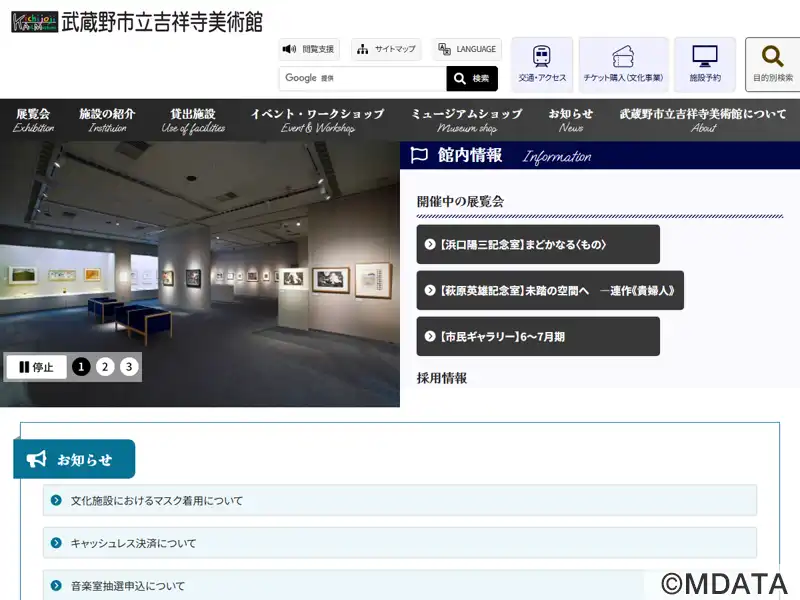
Task: Click the 開催中の展覧会 heading text
Action: coord(460,202)
